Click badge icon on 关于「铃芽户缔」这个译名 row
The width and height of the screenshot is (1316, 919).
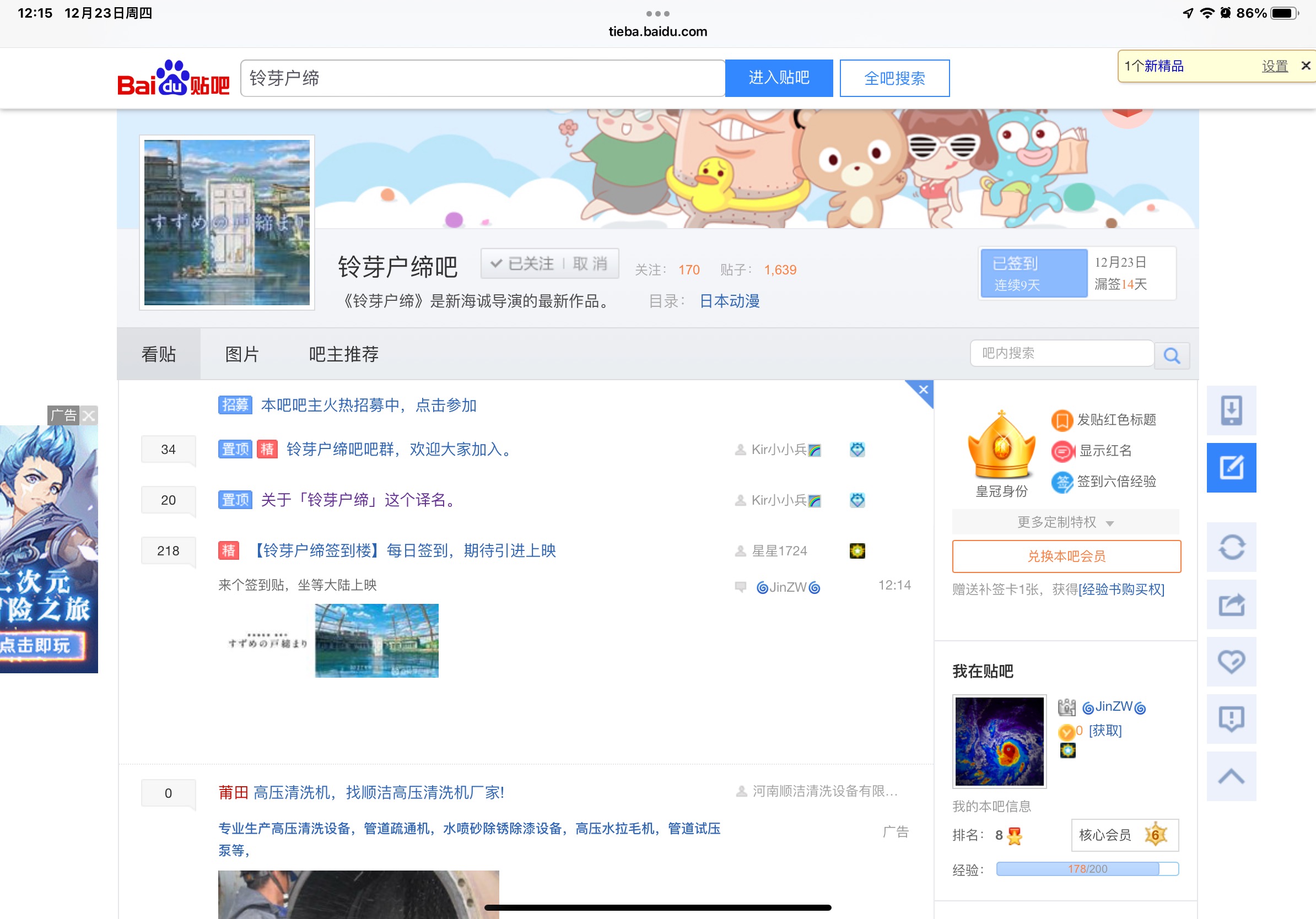pos(857,500)
